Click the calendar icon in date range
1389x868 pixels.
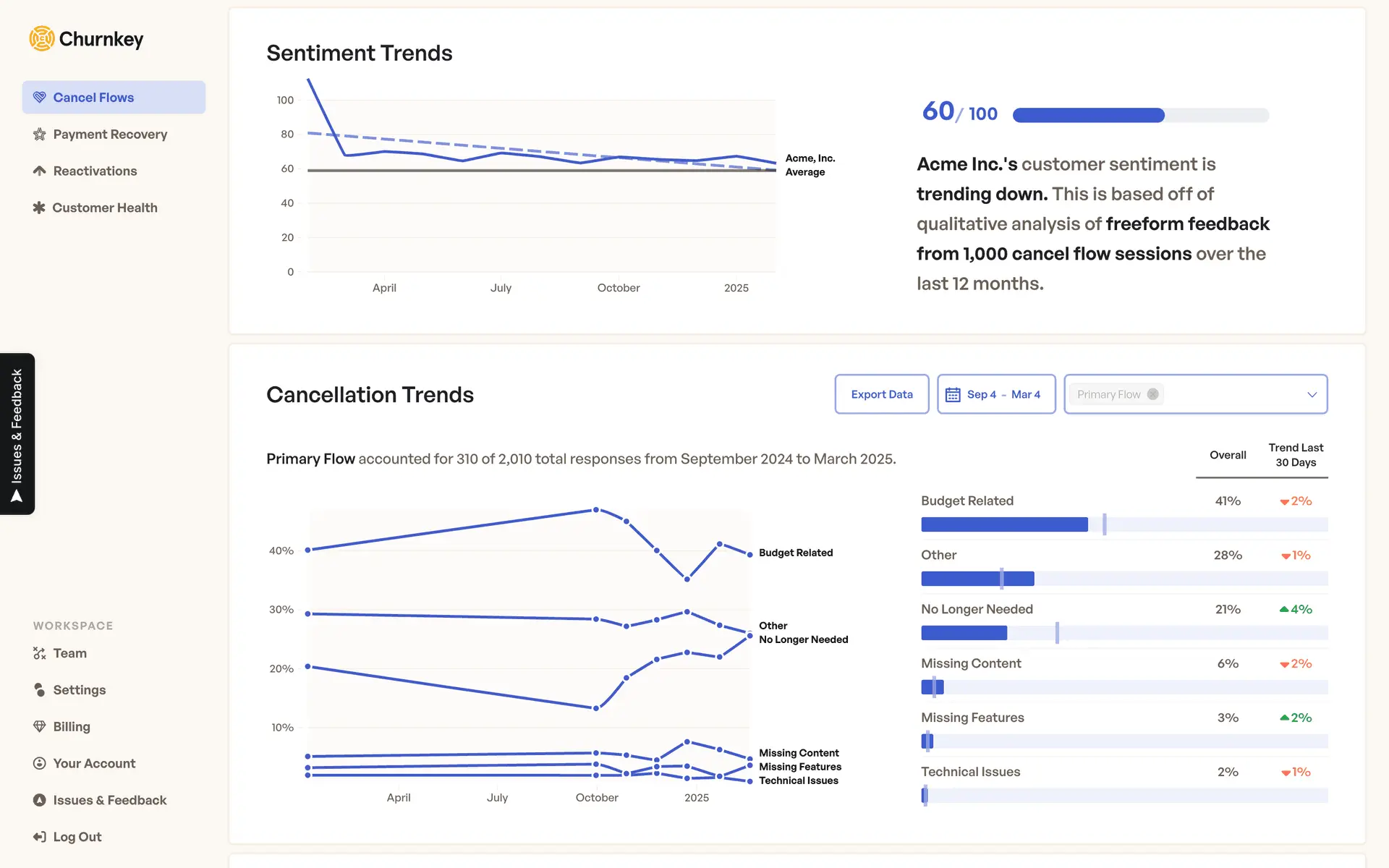pos(953,394)
